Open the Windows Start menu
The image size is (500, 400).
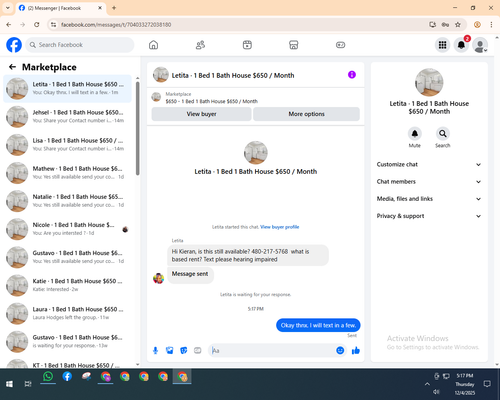click(x=9, y=384)
